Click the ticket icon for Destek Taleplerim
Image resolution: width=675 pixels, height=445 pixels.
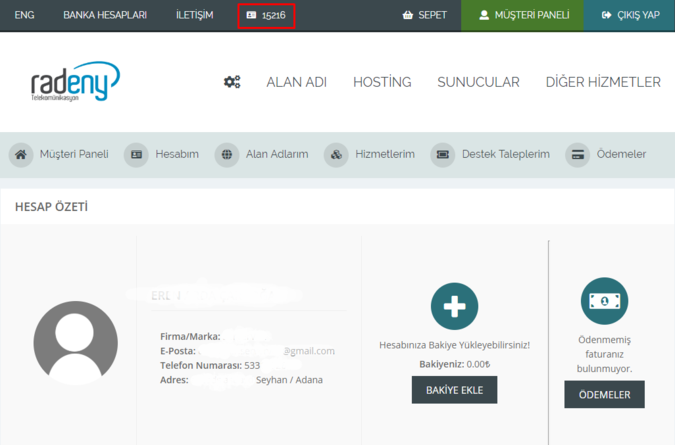[443, 155]
